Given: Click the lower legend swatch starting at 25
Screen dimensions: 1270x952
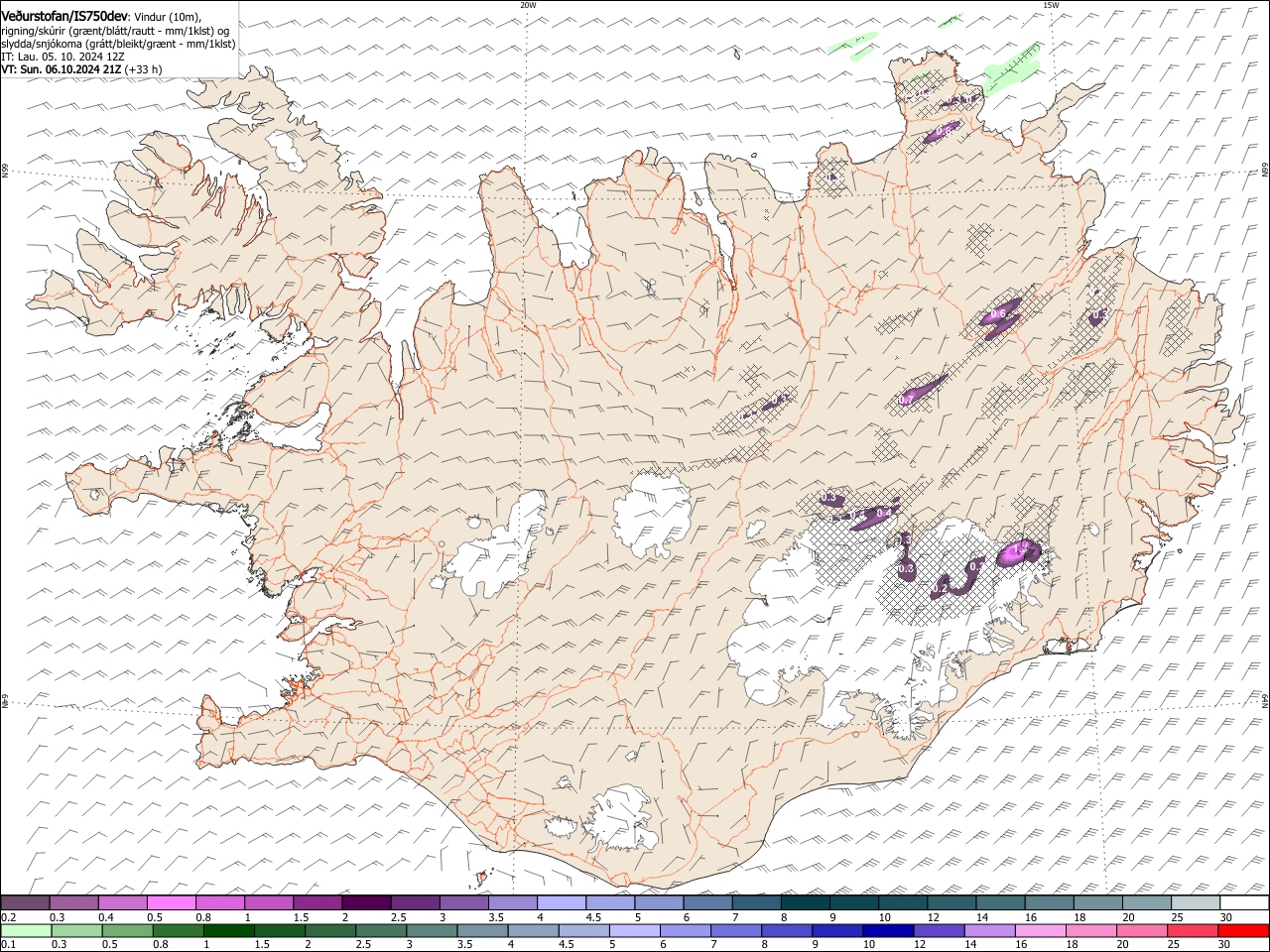Looking at the screenshot, I should 1192,931.
